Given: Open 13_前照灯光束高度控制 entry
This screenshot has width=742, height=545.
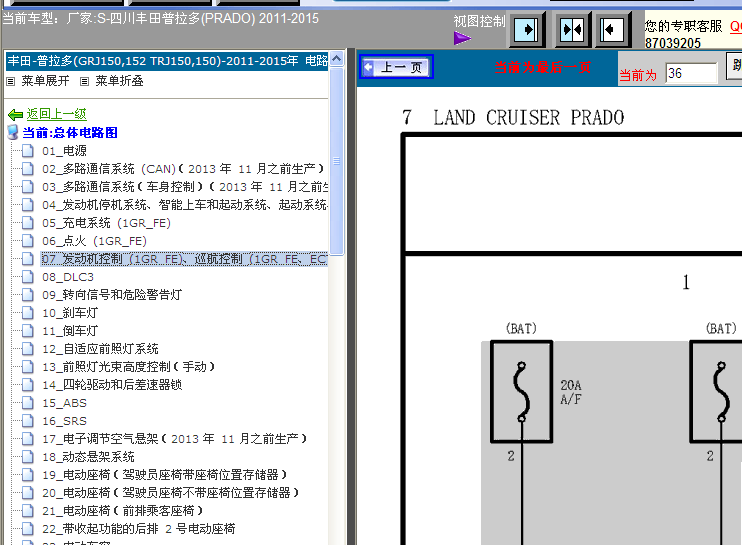Looking at the screenshot, I should 129,367.
